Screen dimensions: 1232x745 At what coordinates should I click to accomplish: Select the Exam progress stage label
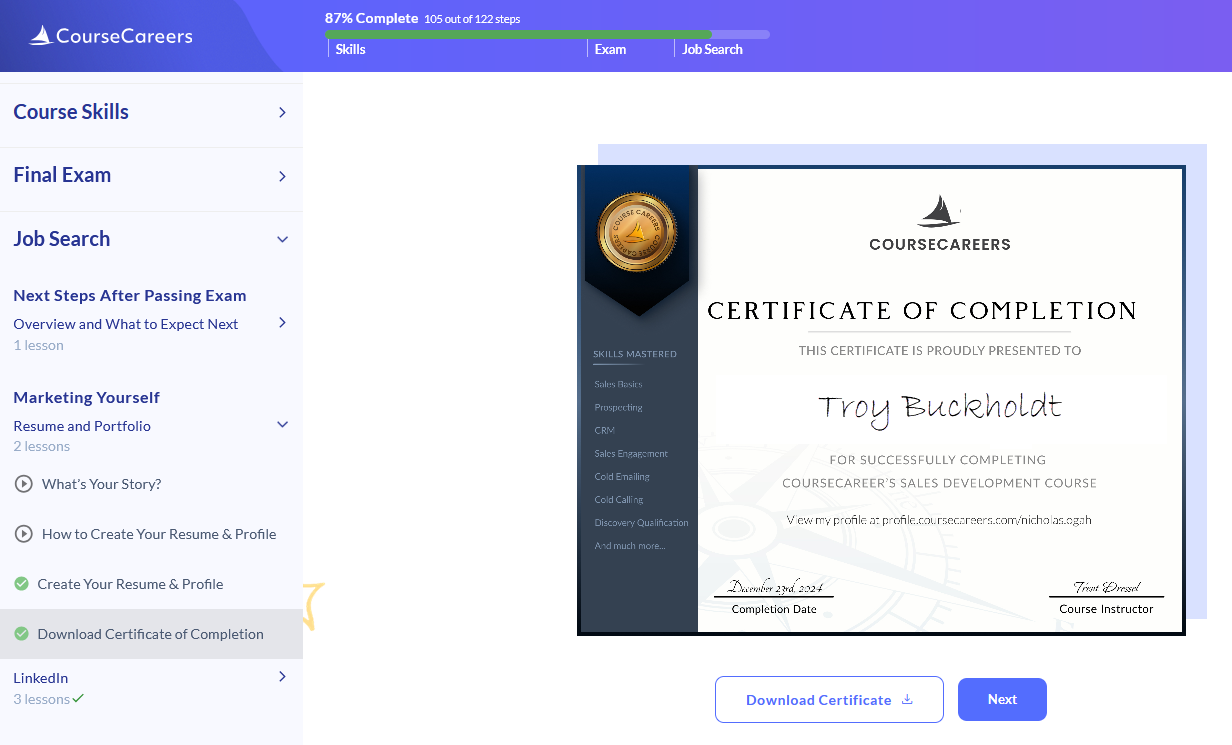[x=610, y=49]
